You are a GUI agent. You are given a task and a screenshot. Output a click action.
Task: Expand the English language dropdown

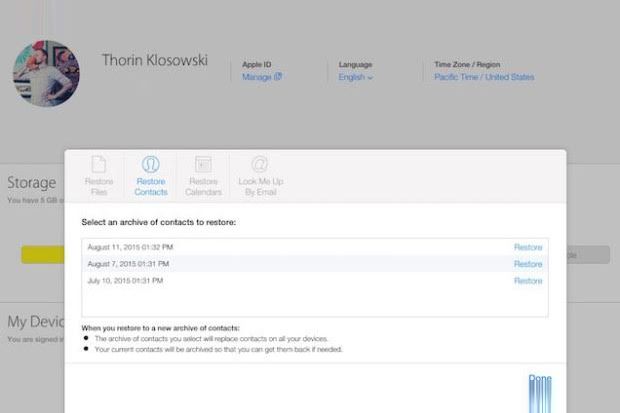(355, 77)
